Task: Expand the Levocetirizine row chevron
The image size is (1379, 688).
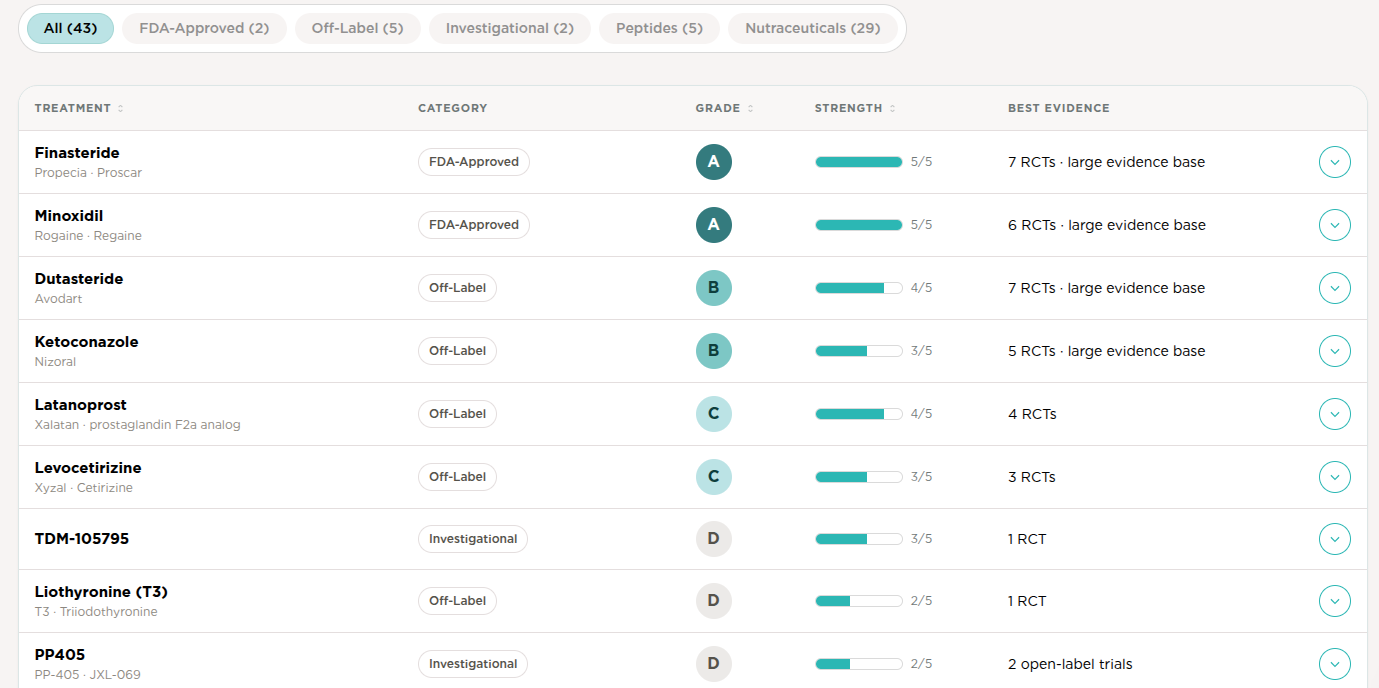Action: [x=1335, y=477]
